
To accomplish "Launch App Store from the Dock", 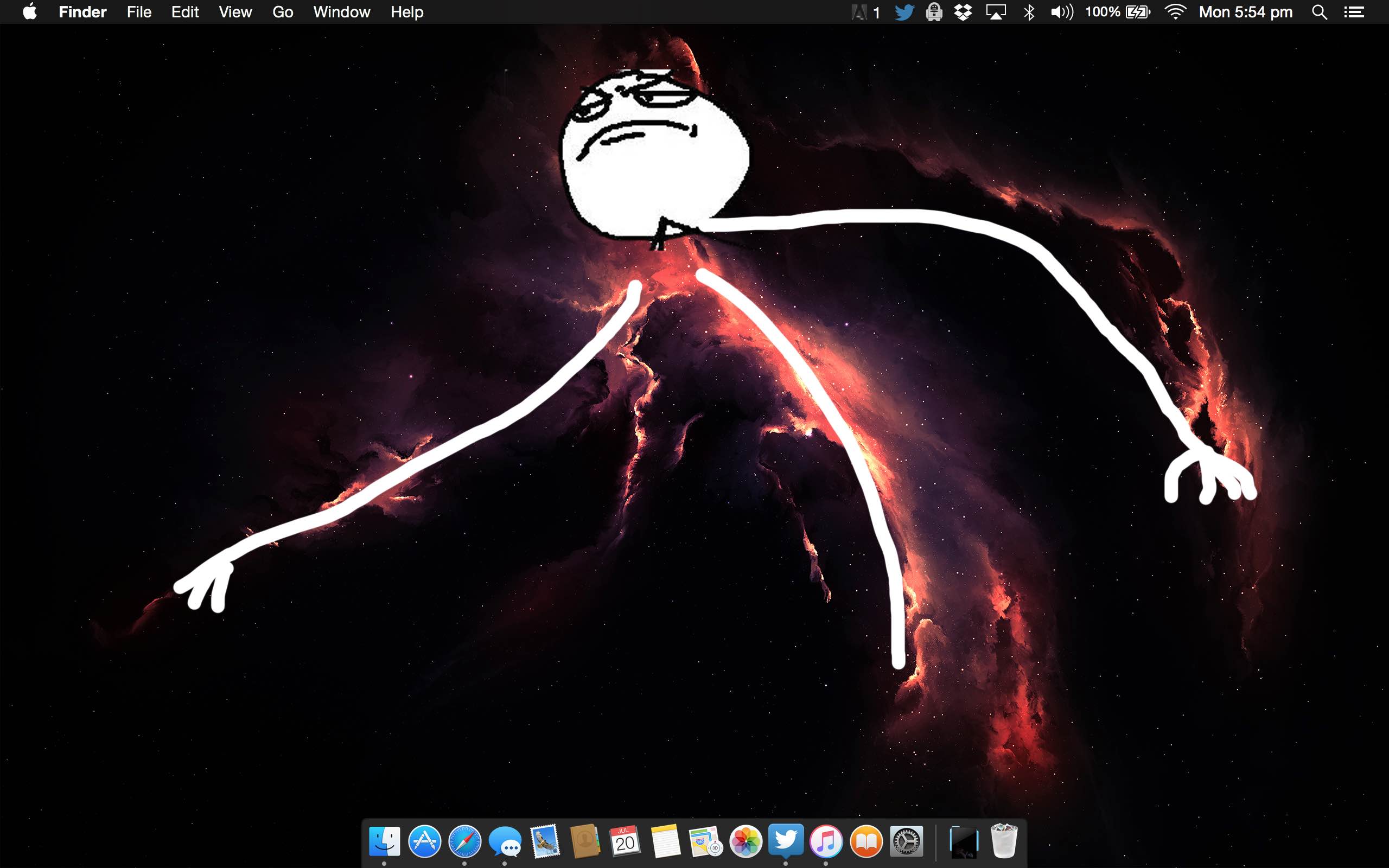I will tap(424, 841).
